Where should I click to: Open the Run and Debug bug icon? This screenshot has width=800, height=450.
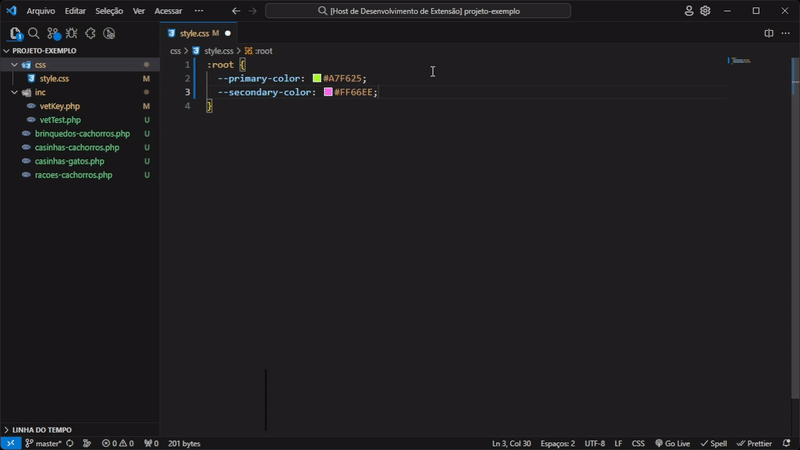[x=71, y=34]
